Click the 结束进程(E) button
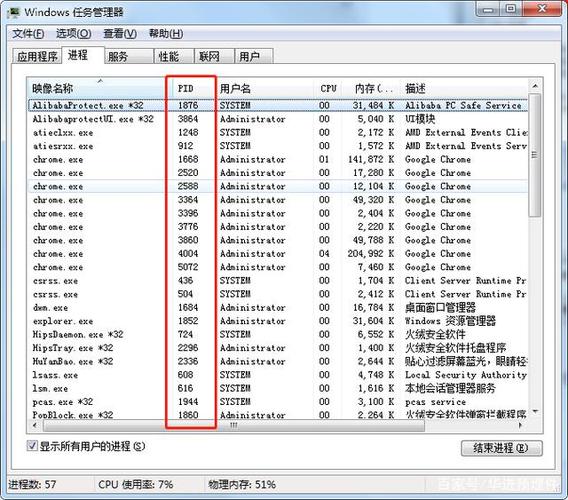Screen dimensions: 568x500 click(x=501, y=448)
